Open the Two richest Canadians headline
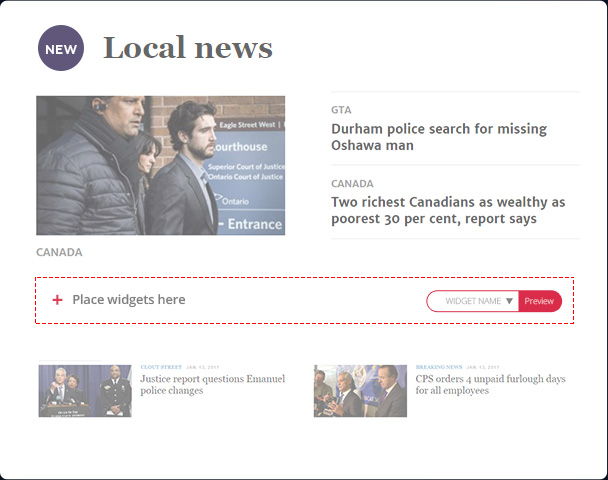 coord(448,210)
